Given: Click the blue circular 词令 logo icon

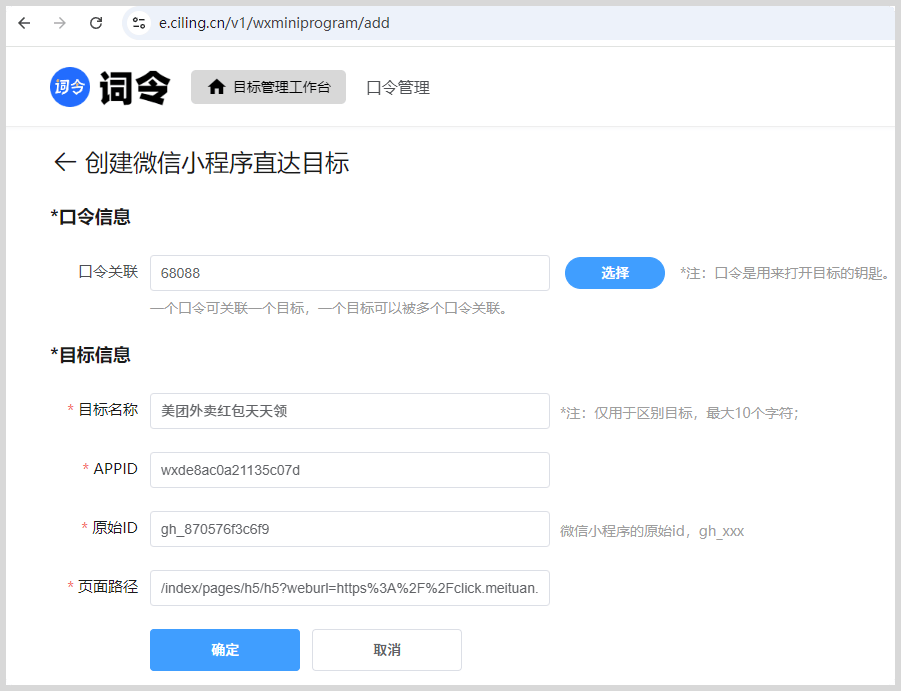Looking at the screenshot, I should tap(69, 87).
